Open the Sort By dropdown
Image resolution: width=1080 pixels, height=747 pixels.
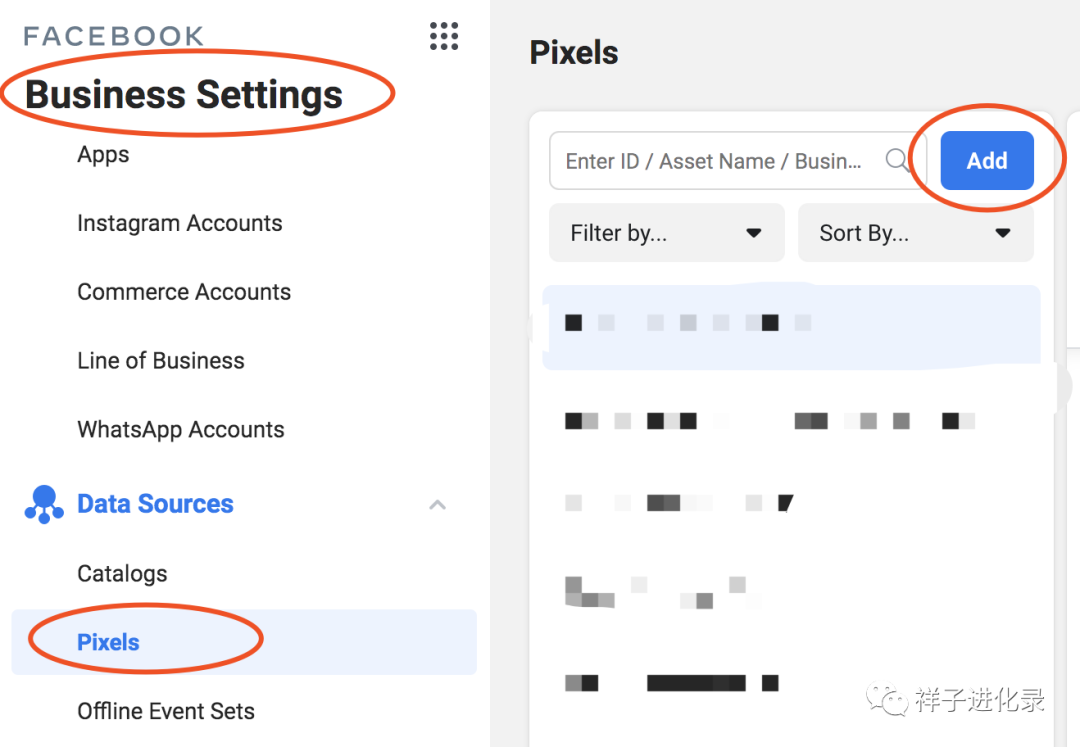click(915, 232)
